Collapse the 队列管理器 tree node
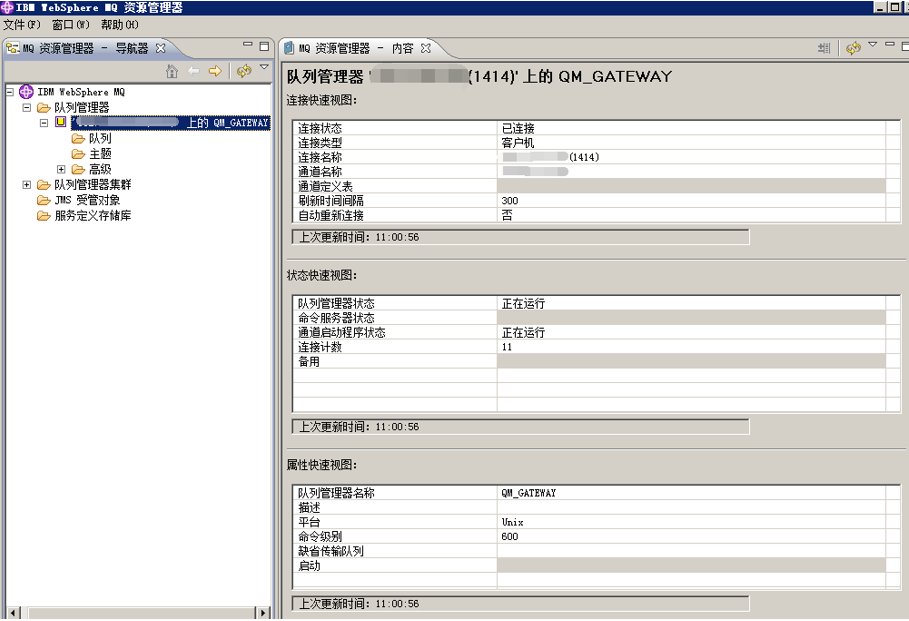The height and width of the screenshot is (621, 909). [27, 107]
